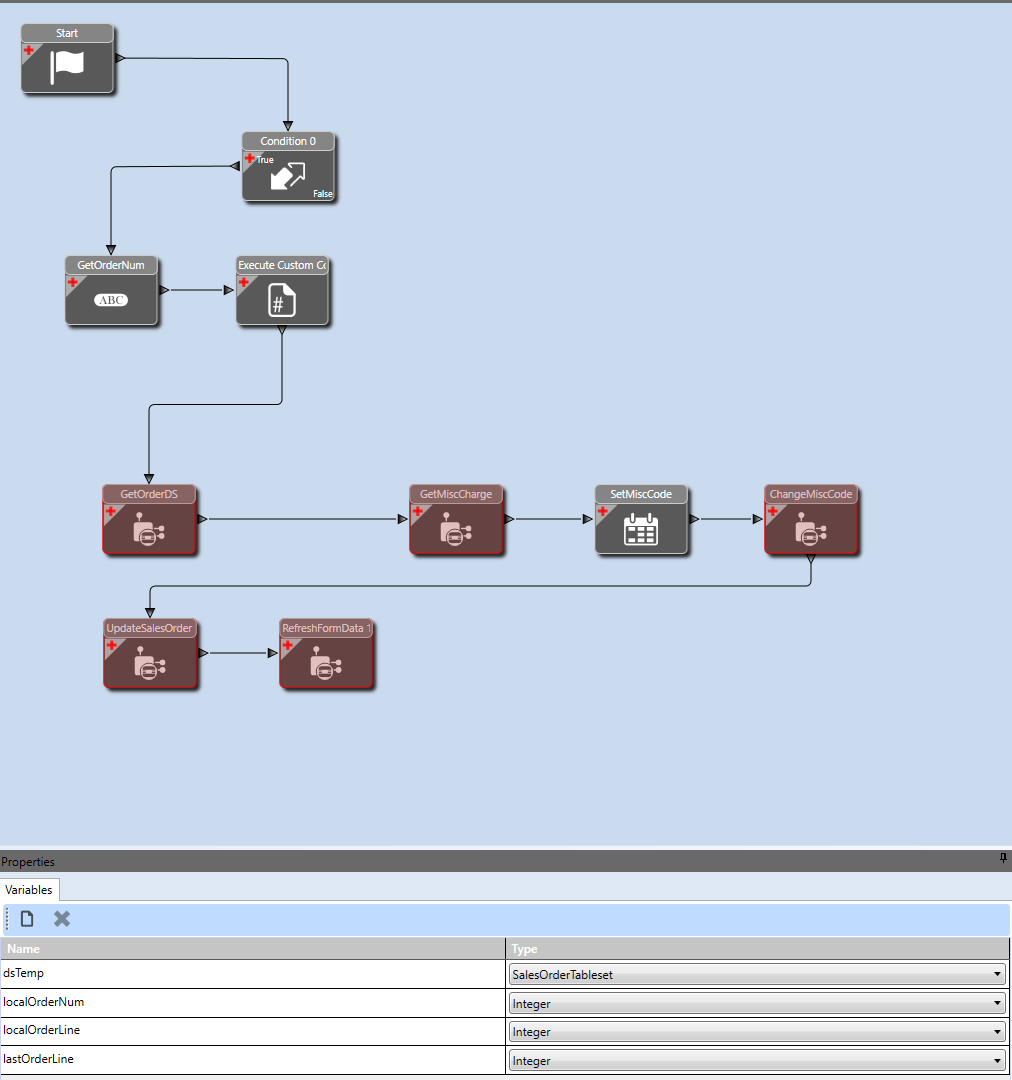The width and height of the screenshot is (1012, 1080).
Task: Click output connector arrow of Start node
Action: 120,59
